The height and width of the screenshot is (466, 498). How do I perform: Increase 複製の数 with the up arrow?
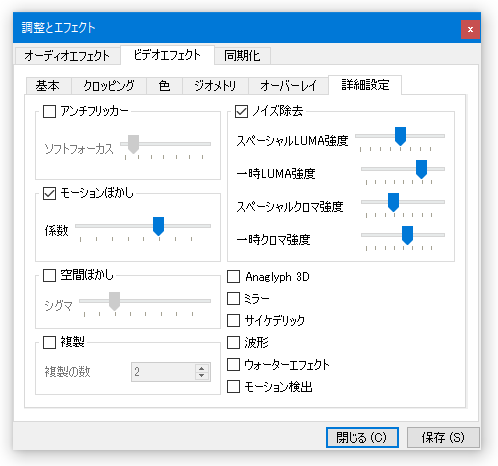point(201,368)
